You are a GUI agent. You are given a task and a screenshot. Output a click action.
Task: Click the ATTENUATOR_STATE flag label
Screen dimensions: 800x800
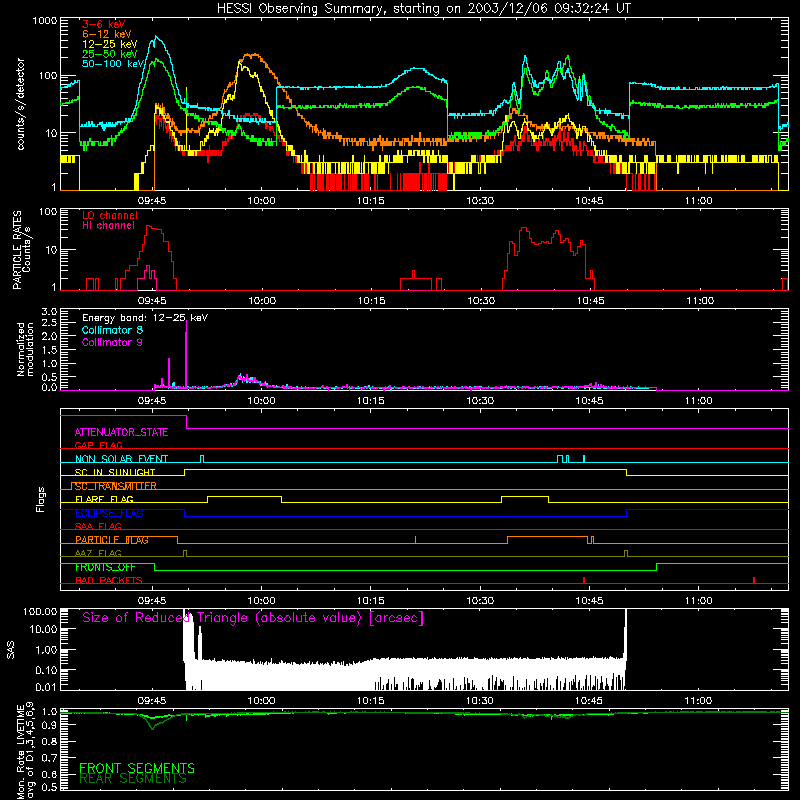tap(121, 433)
